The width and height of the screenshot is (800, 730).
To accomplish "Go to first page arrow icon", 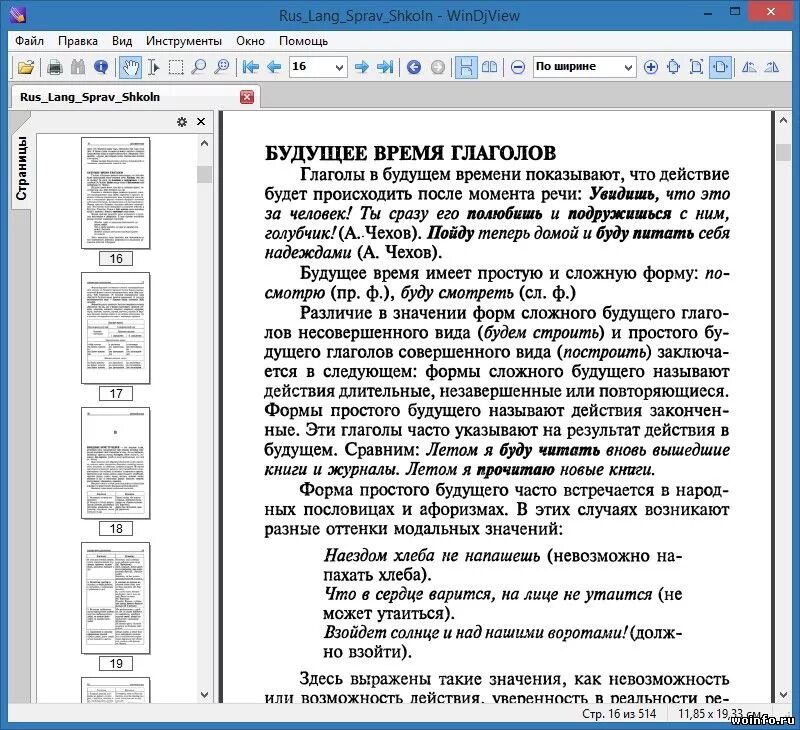I will [x=251, y=67].
